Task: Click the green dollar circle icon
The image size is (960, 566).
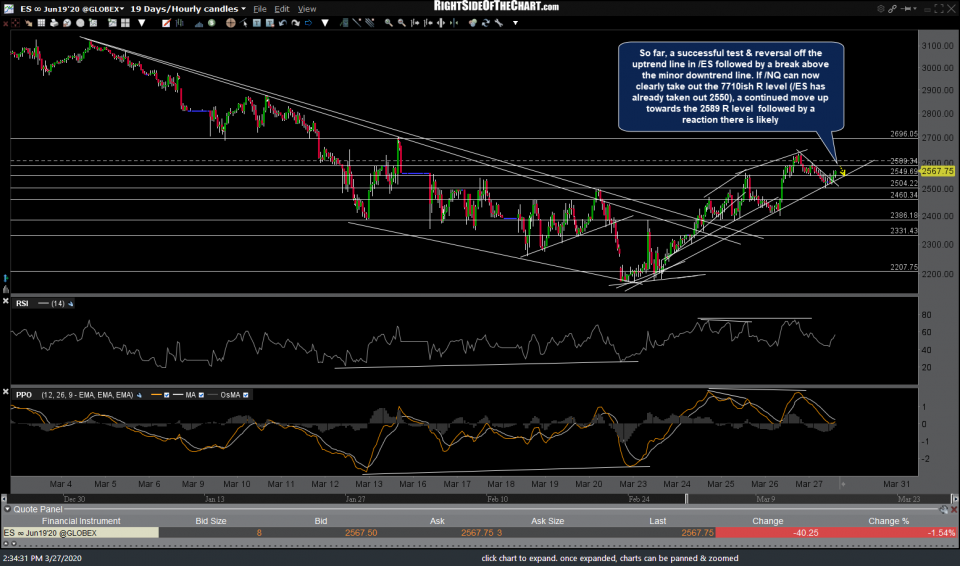Action: tap(211, 23)
